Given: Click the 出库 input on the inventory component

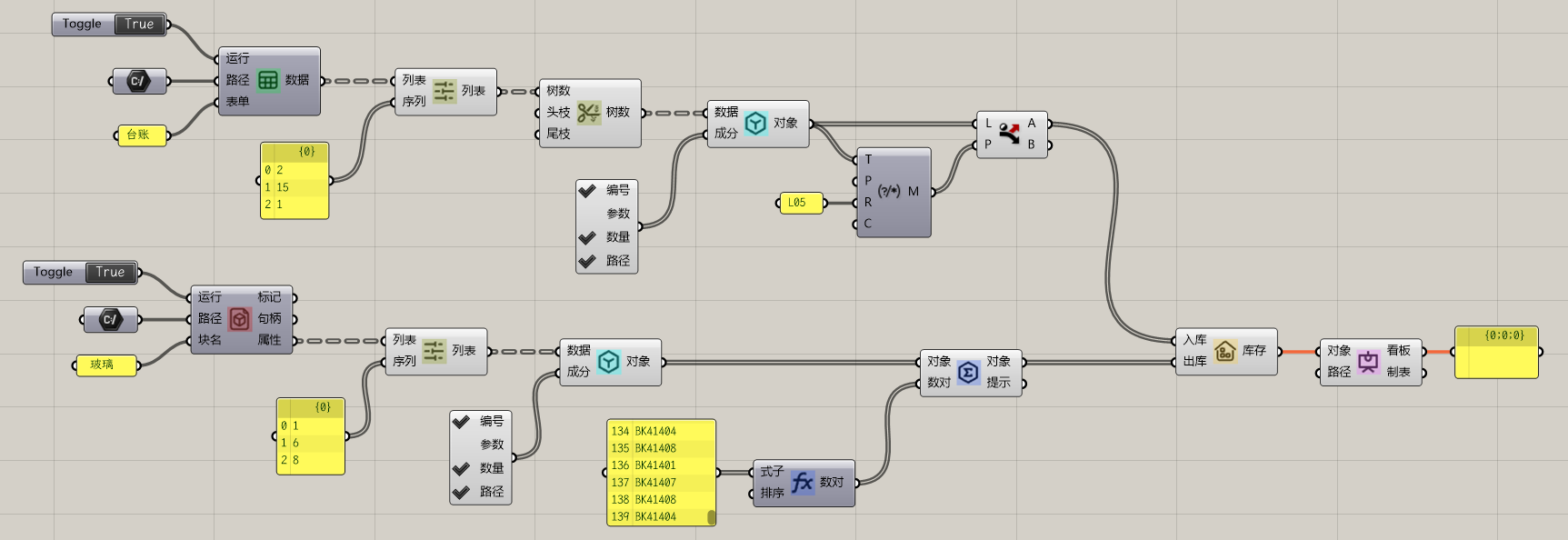Looking at the screenshot, I should [x=1194, y=362].
